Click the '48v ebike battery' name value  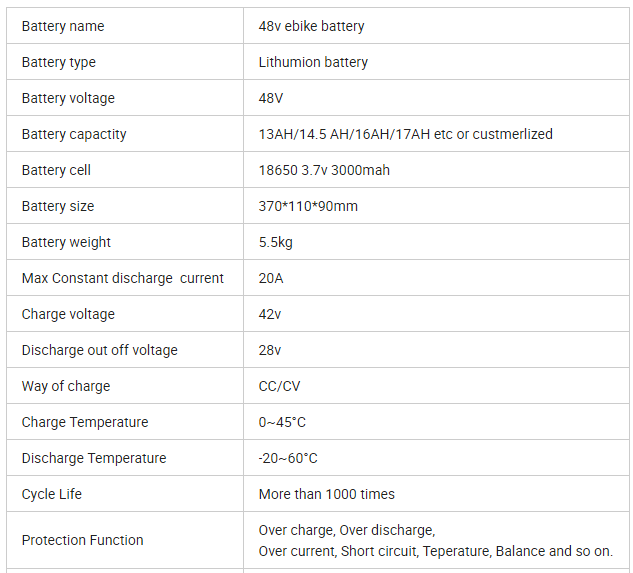(x=311, y=26)
